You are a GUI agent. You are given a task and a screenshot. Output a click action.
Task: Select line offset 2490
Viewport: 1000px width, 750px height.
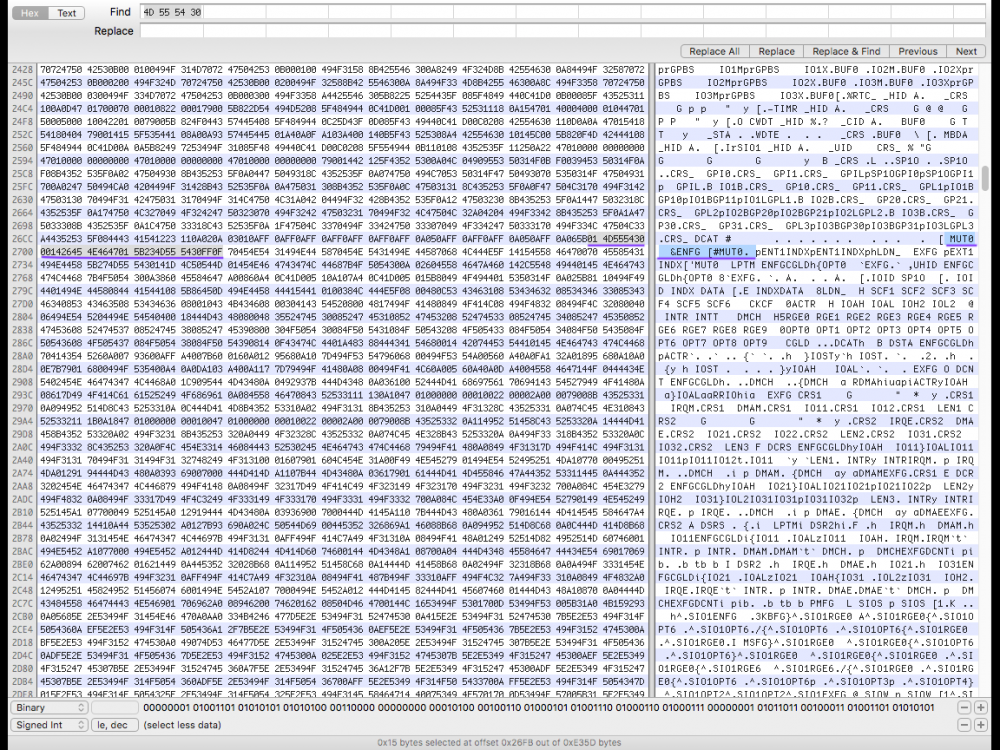[22, 95]
